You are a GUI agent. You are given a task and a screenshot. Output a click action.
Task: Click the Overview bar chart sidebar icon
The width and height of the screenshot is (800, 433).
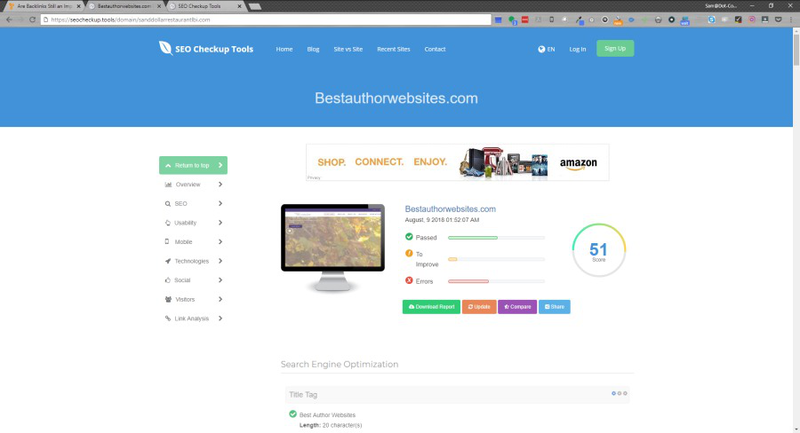tap(168, 185)
